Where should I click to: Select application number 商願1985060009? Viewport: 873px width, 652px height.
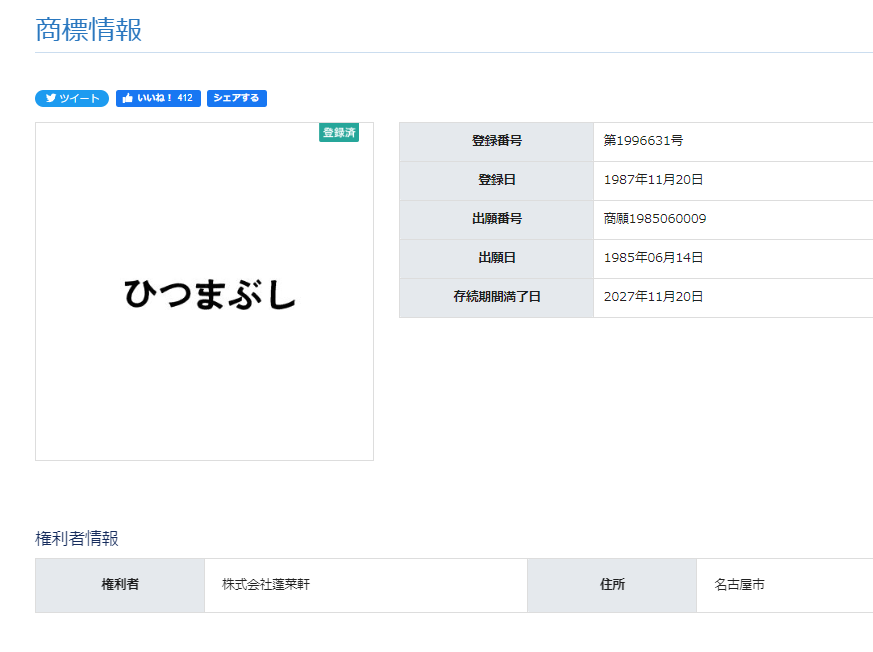(x=655, y=218)
